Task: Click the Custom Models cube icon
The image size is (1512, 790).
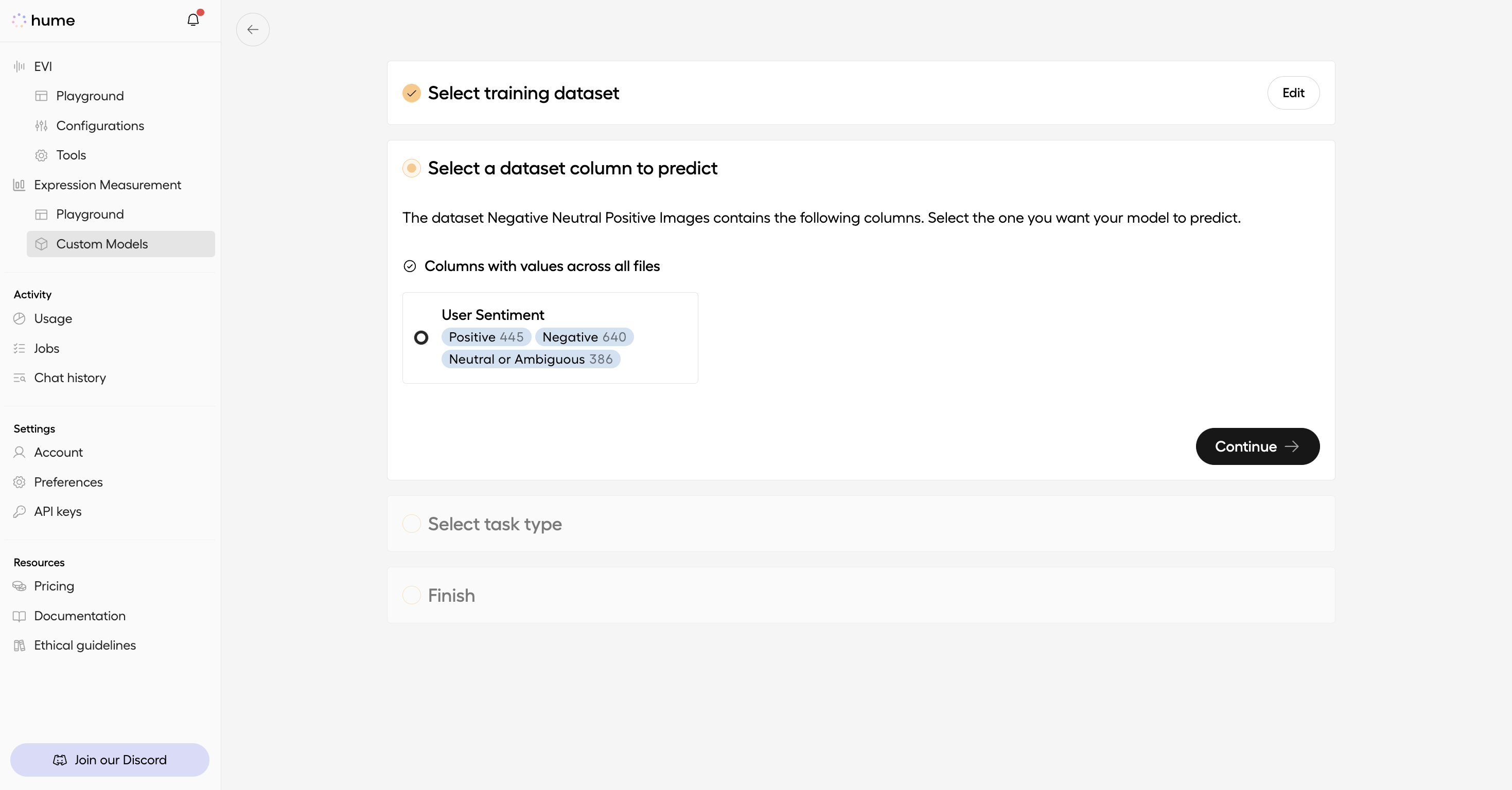Action: 42,244
